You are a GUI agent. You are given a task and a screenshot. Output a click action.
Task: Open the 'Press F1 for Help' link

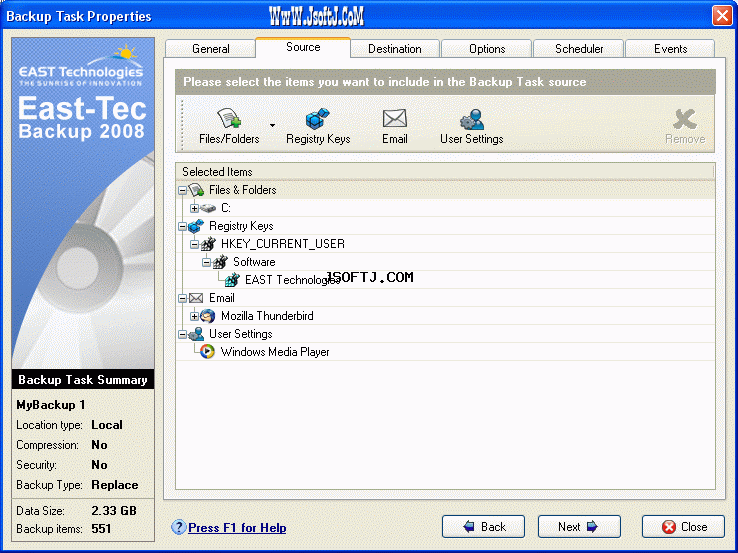click(x=237, y=528)
